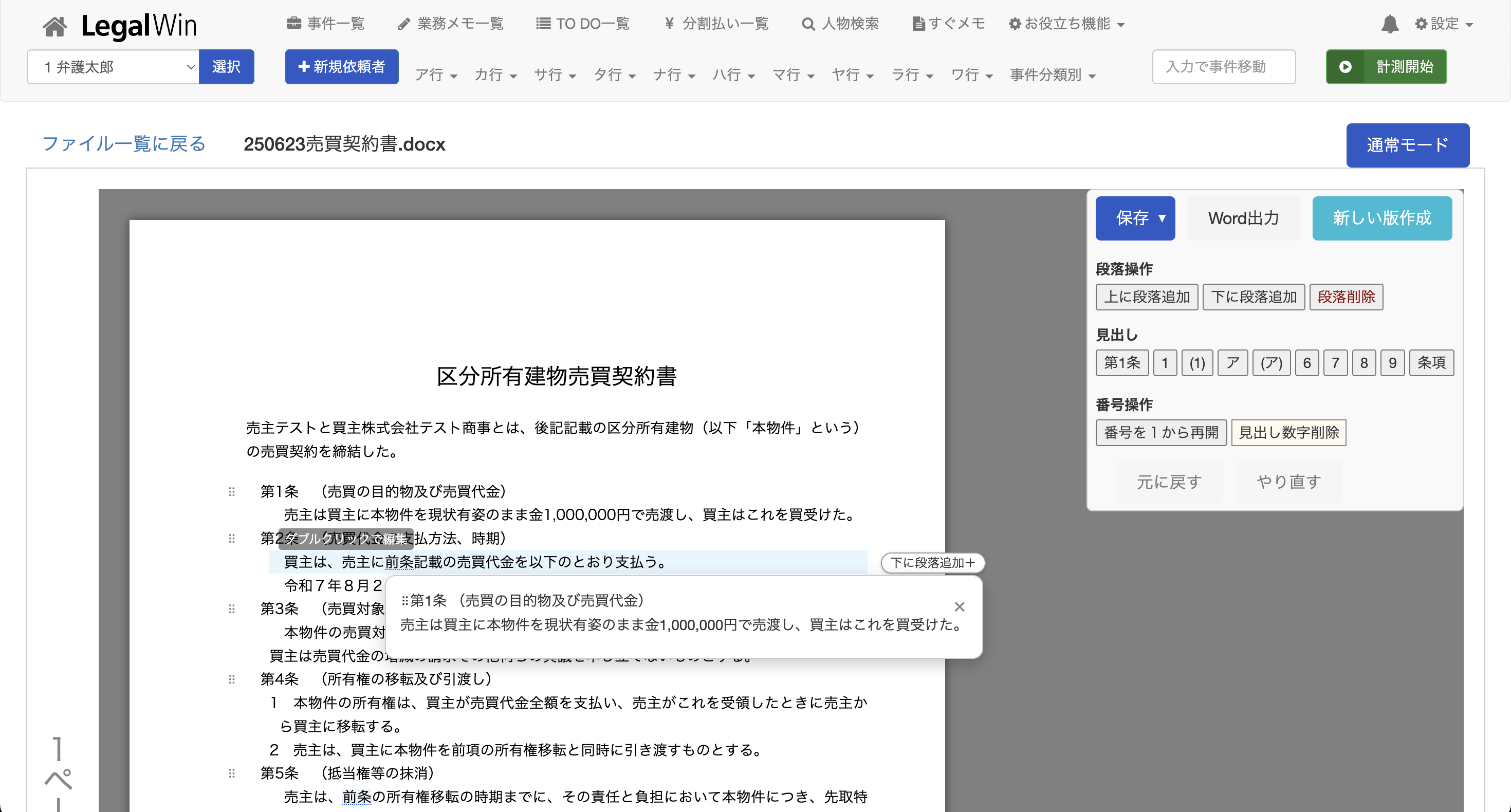Open the 弁護太郎 lawyer selector combo box
Image resolution: width=1511 pixels, height=812 pixels.
(x=113, y=67)
